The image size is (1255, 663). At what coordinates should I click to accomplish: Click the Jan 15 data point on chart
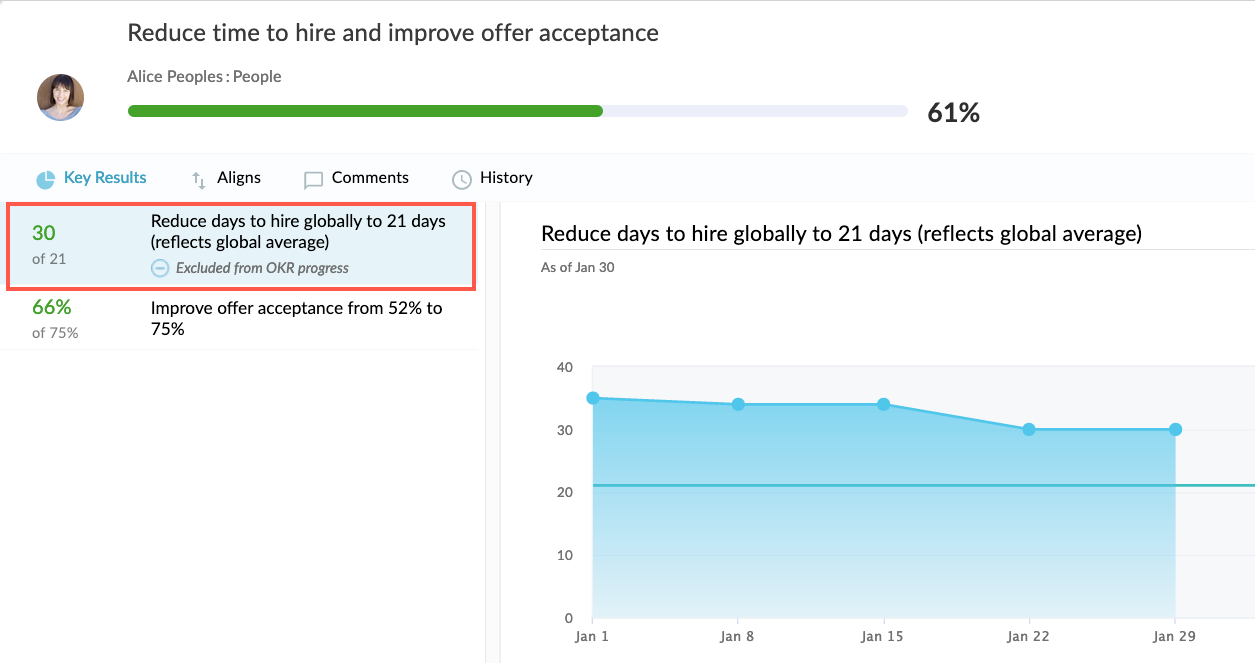(x=884, y=404)
